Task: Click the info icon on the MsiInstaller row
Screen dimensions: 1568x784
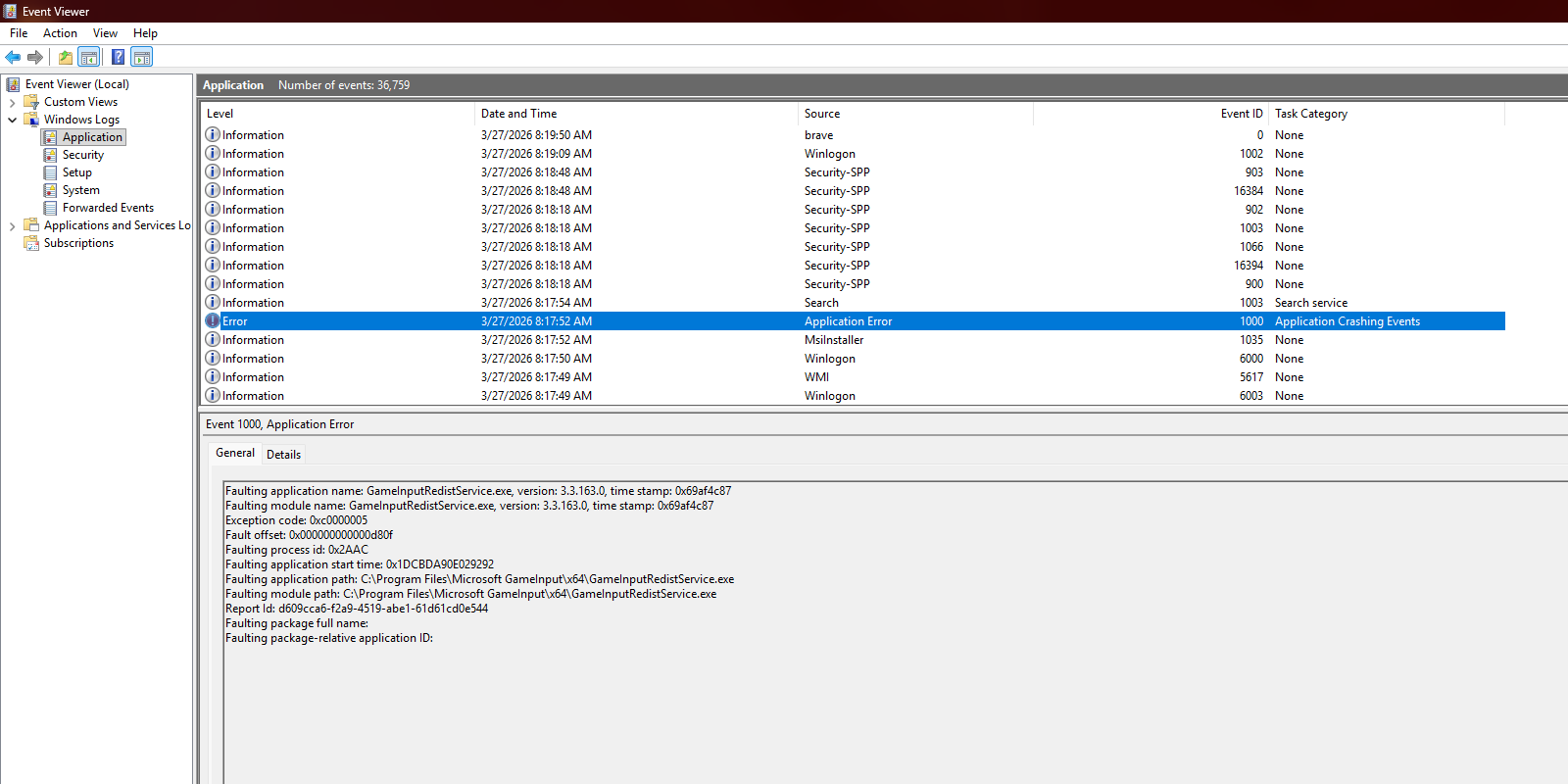Action: click(x=213, y=339)
